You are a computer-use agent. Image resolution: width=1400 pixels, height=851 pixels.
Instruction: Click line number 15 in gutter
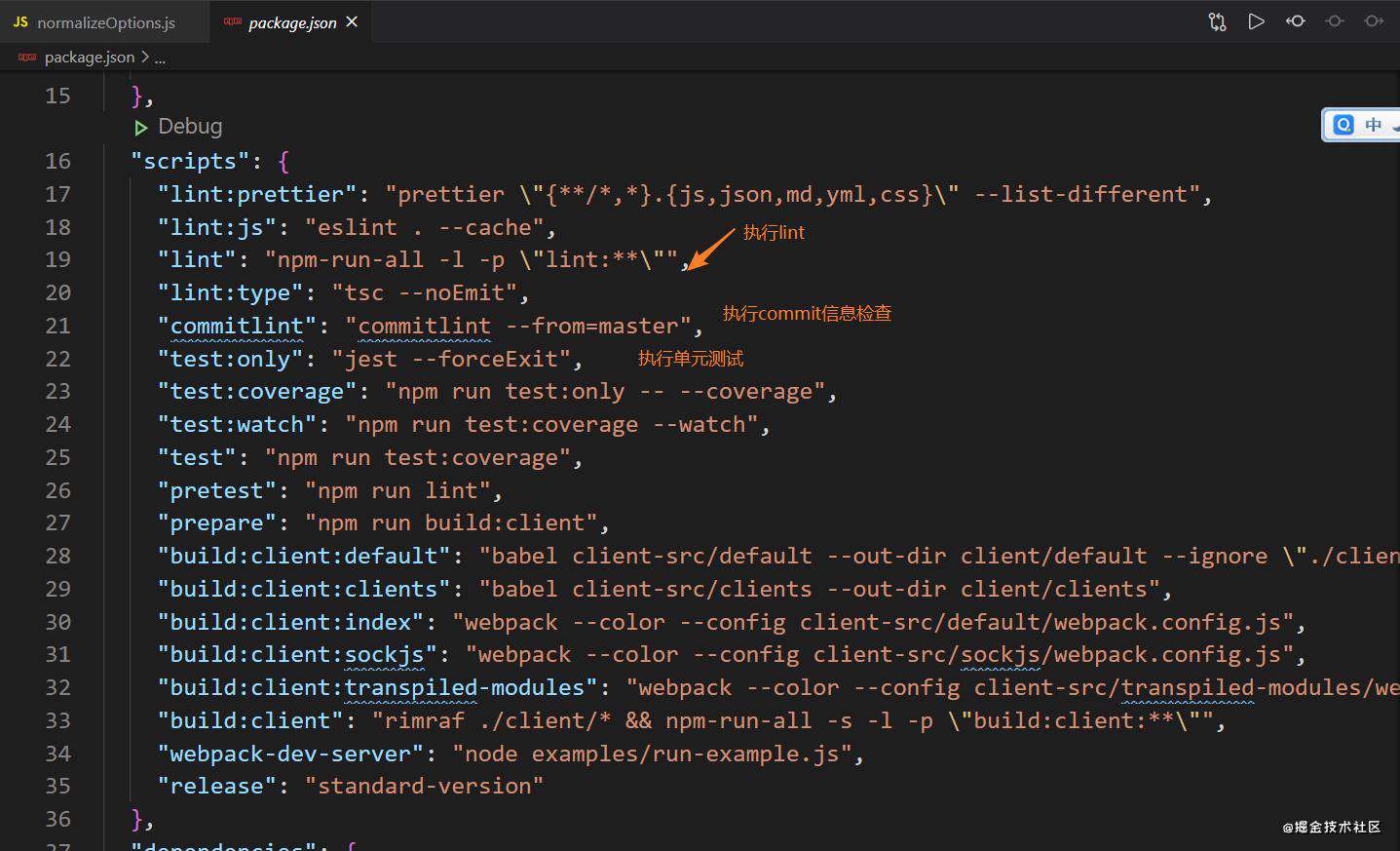pos(57,96)
